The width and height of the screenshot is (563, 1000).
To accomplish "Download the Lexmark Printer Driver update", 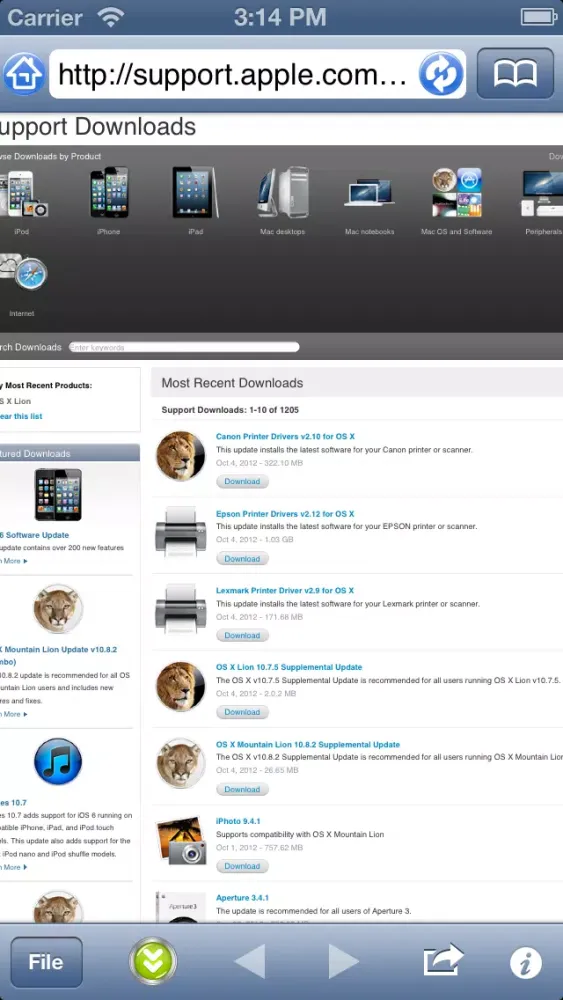I will pyautogui.click(x=242, y=635).
